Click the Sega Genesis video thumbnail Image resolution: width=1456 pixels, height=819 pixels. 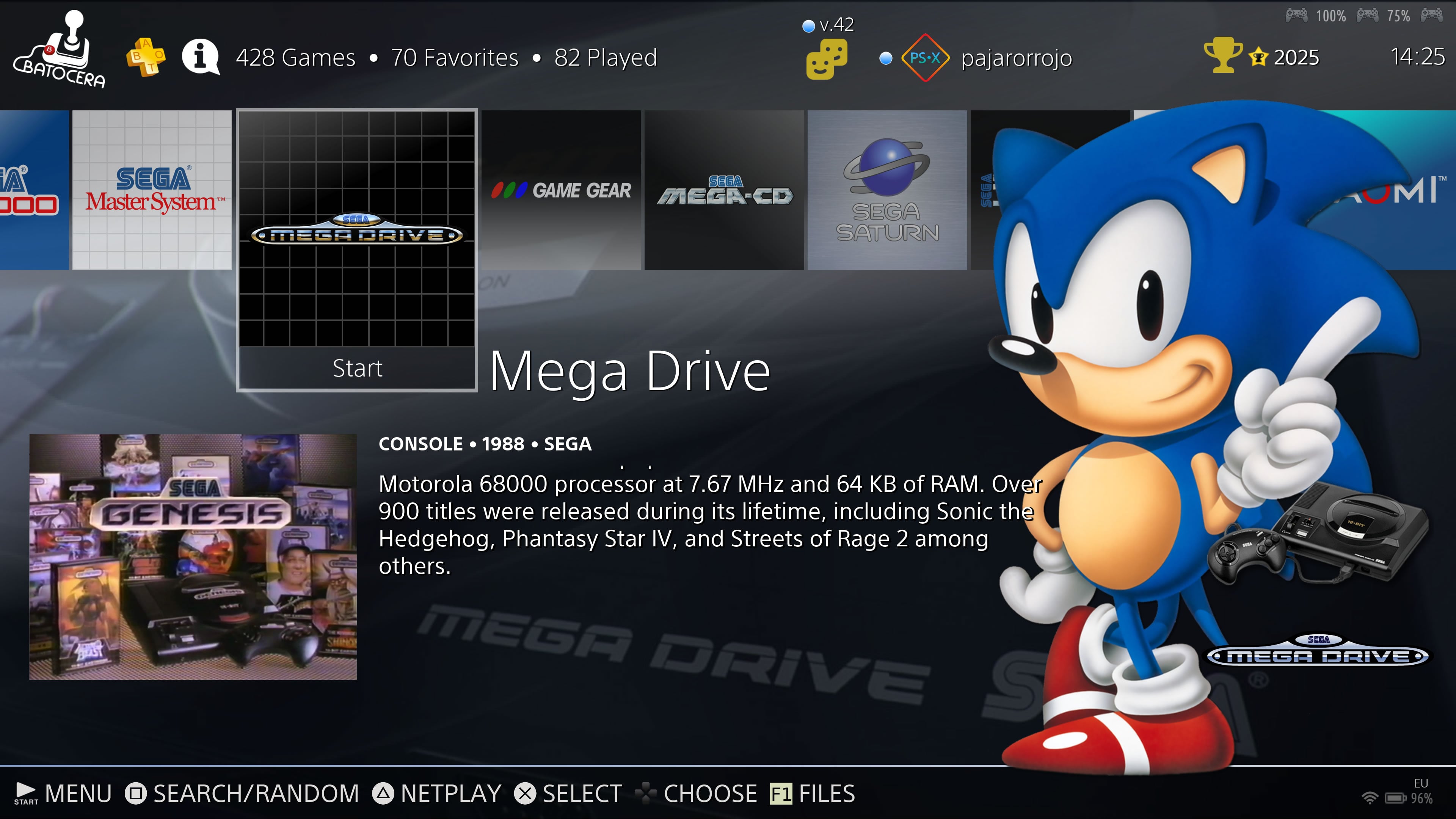pyautogui.click(x=193, y=557)
